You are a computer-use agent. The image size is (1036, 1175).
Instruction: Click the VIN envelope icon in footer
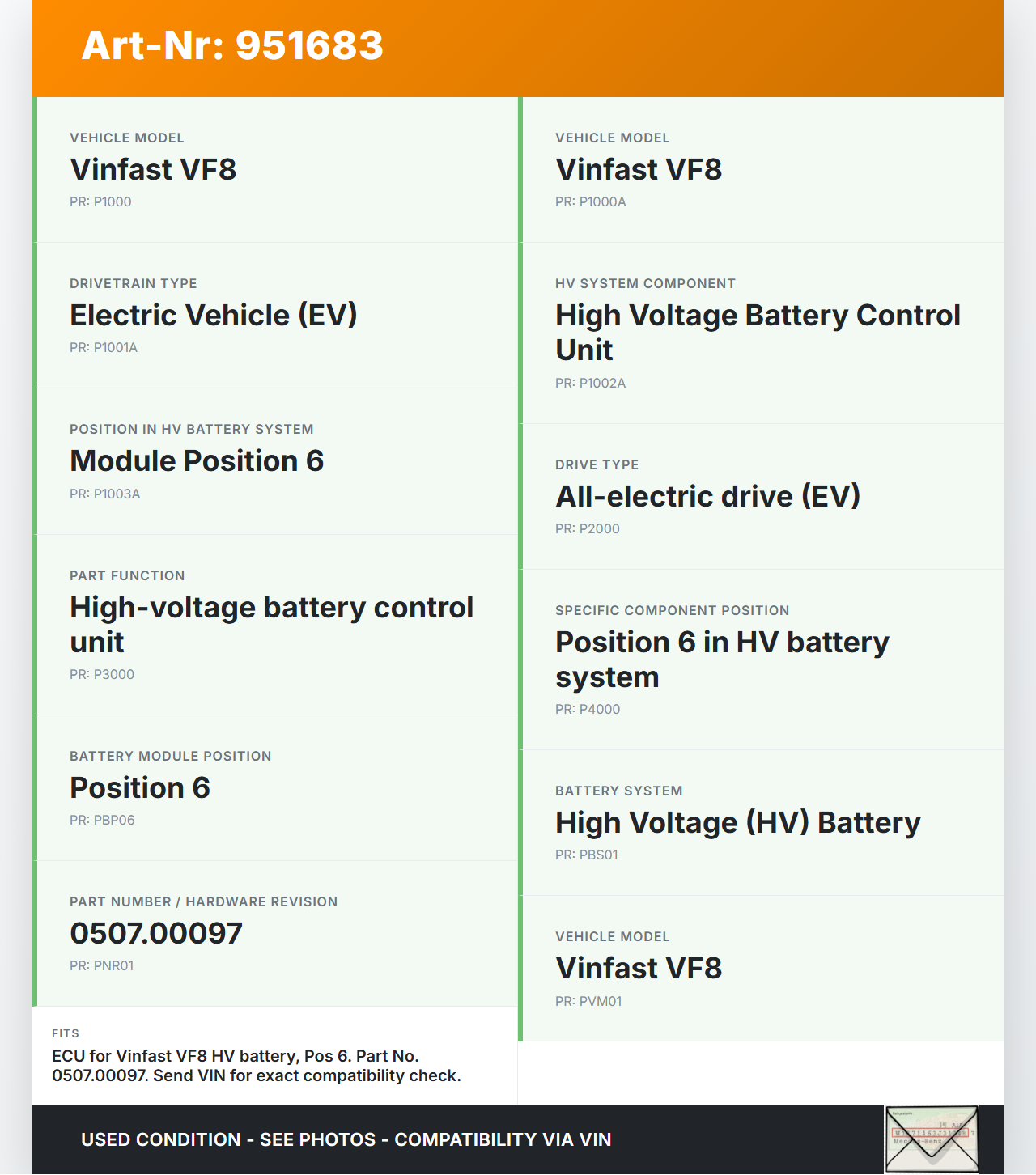coord(932,1139)
